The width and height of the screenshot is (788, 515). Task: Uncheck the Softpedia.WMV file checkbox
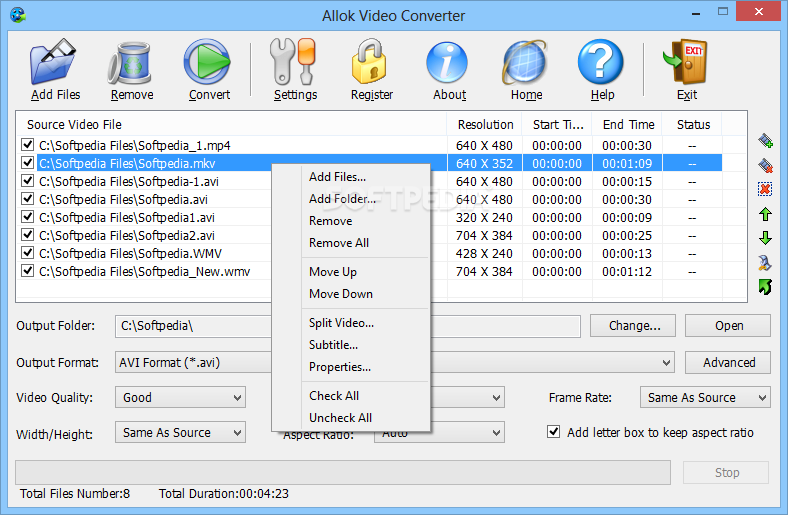(27, 253)
